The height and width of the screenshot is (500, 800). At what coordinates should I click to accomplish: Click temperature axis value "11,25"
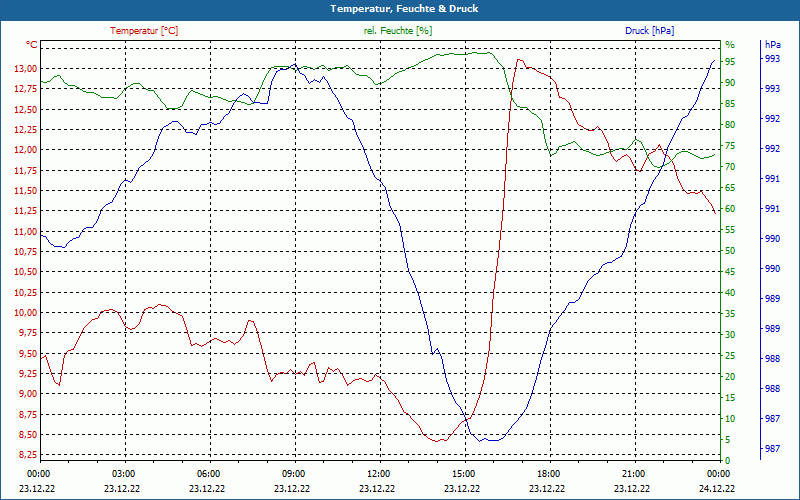coord(24,211)
